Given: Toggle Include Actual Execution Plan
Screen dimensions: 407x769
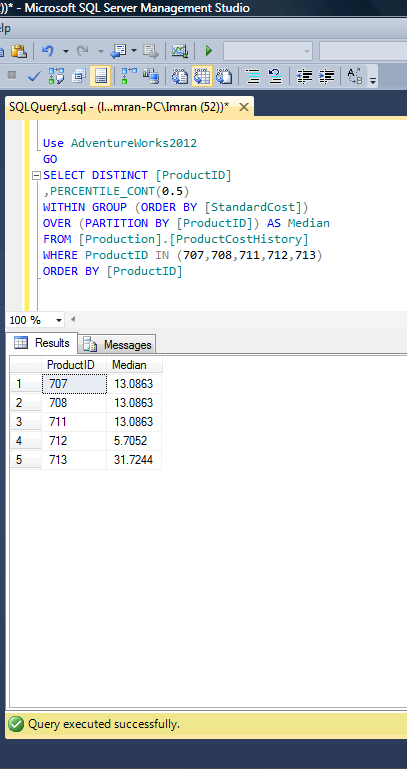Looking at the screenshot, I should [x=129, y=76].
